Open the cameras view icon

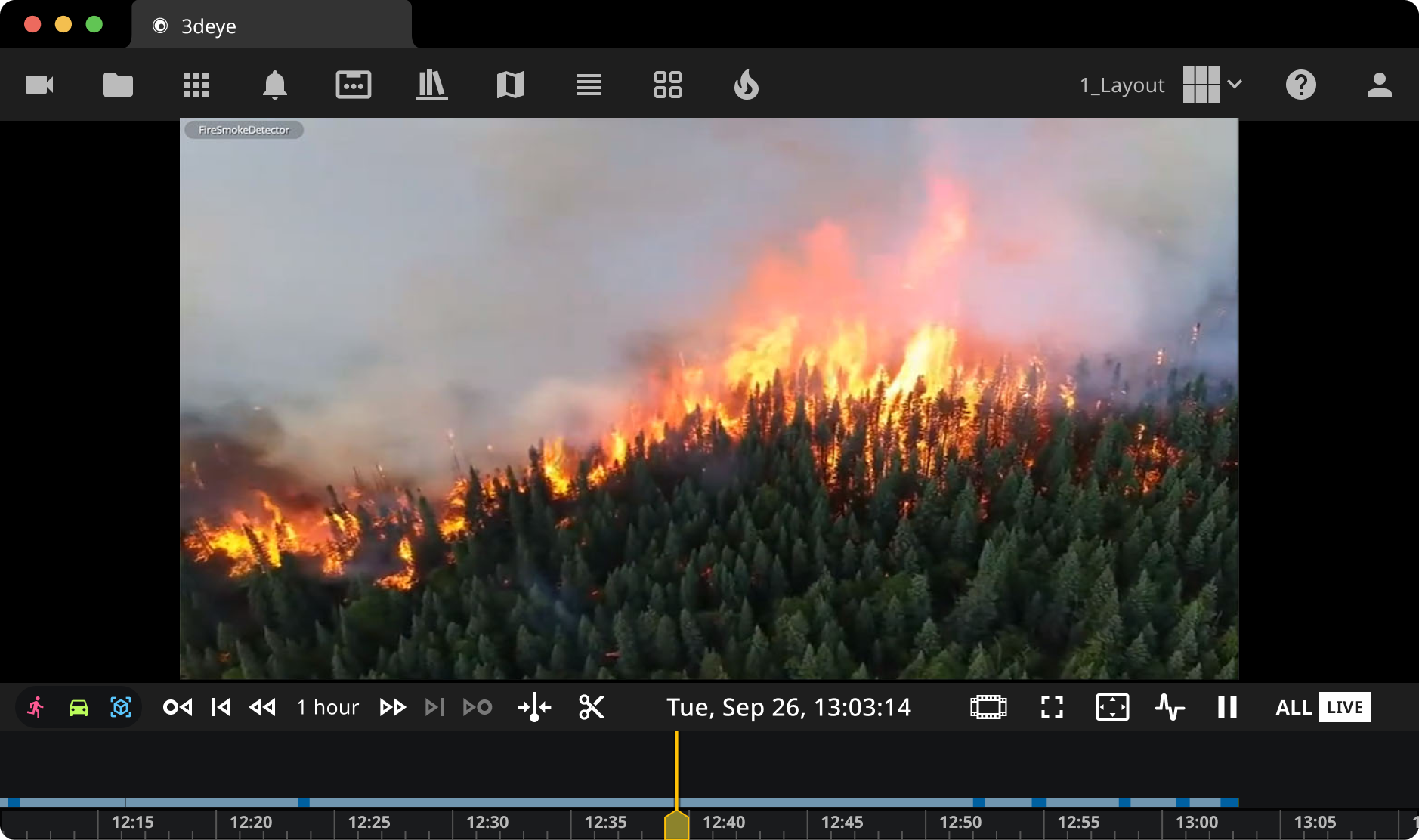point(39,85)
